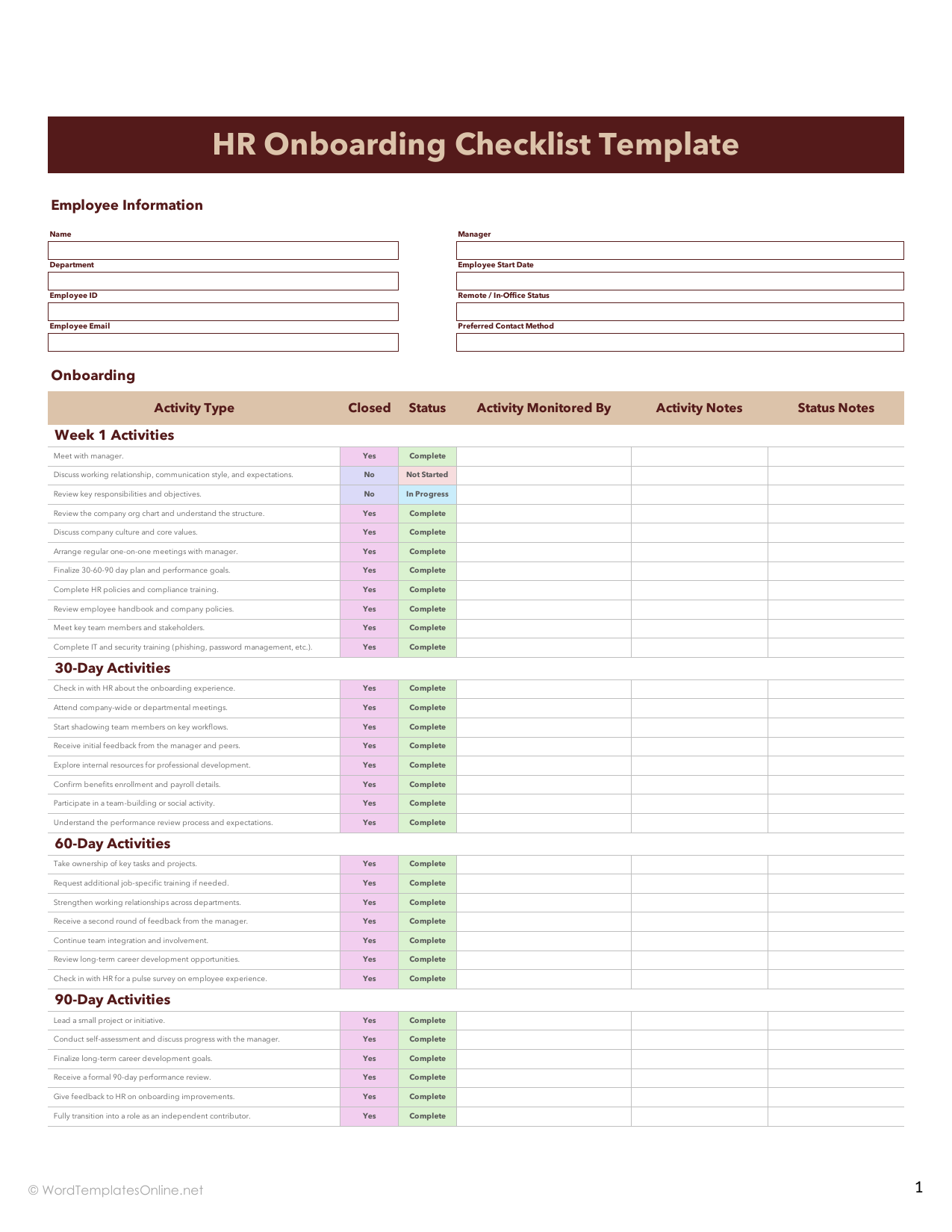Viewport: 952px width, 1232px height.
Task: Select the 'Meet with manager.' row text
Action: click(x=89, y=456)
